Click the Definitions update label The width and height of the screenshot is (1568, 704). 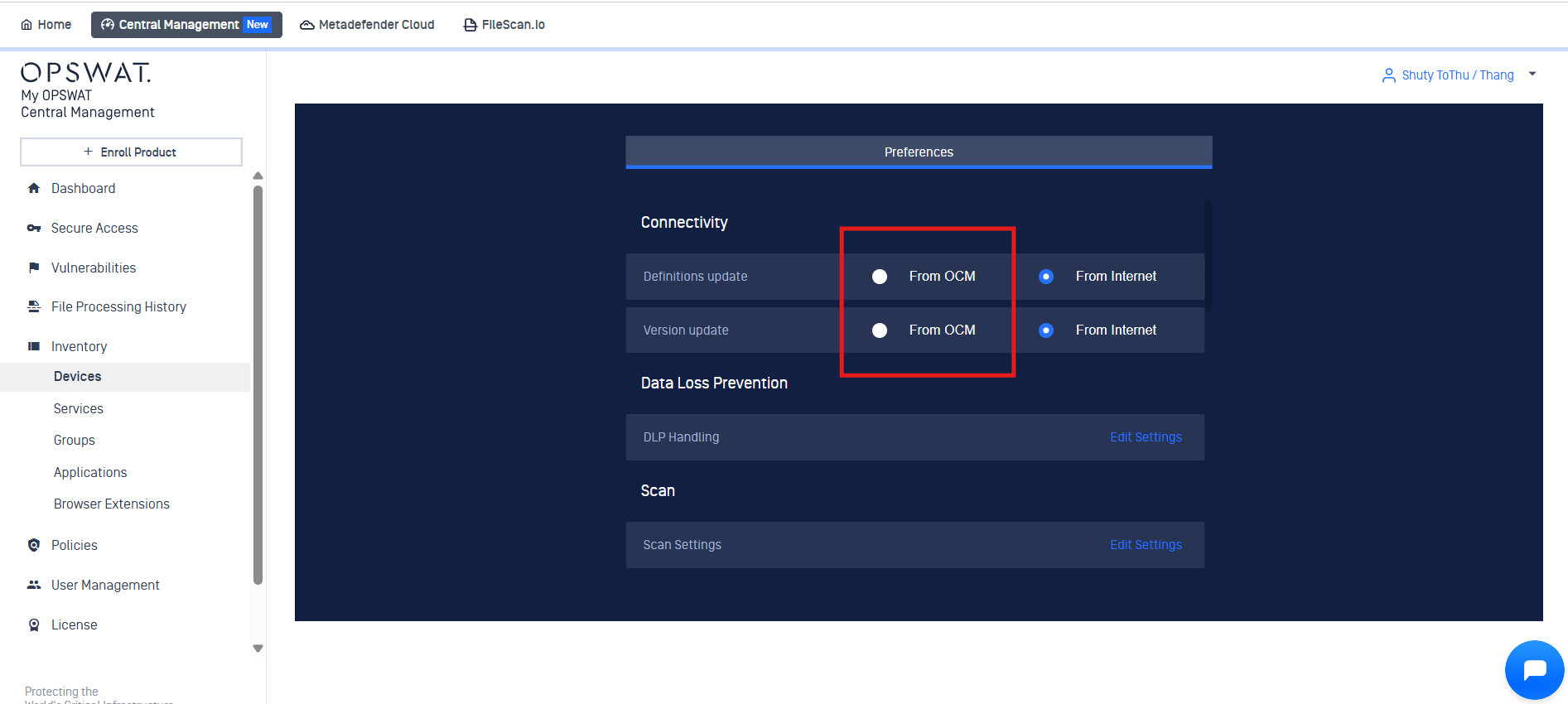point(695,277)
